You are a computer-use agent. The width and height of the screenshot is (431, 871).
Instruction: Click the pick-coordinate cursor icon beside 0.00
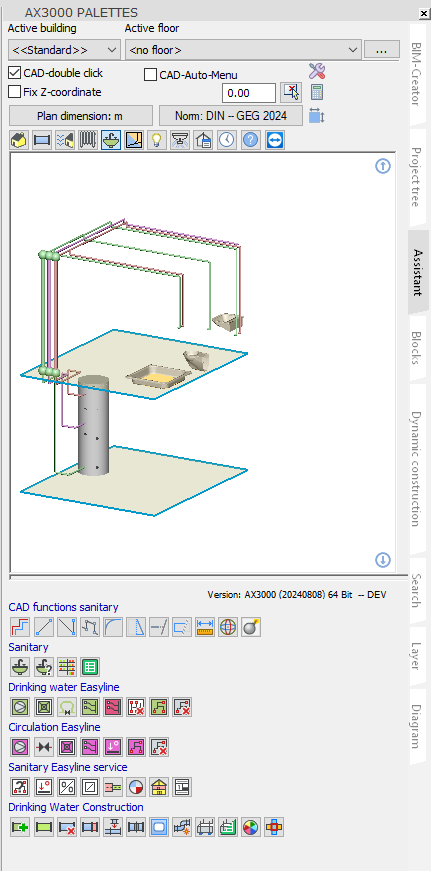click(x=290, y=92)
